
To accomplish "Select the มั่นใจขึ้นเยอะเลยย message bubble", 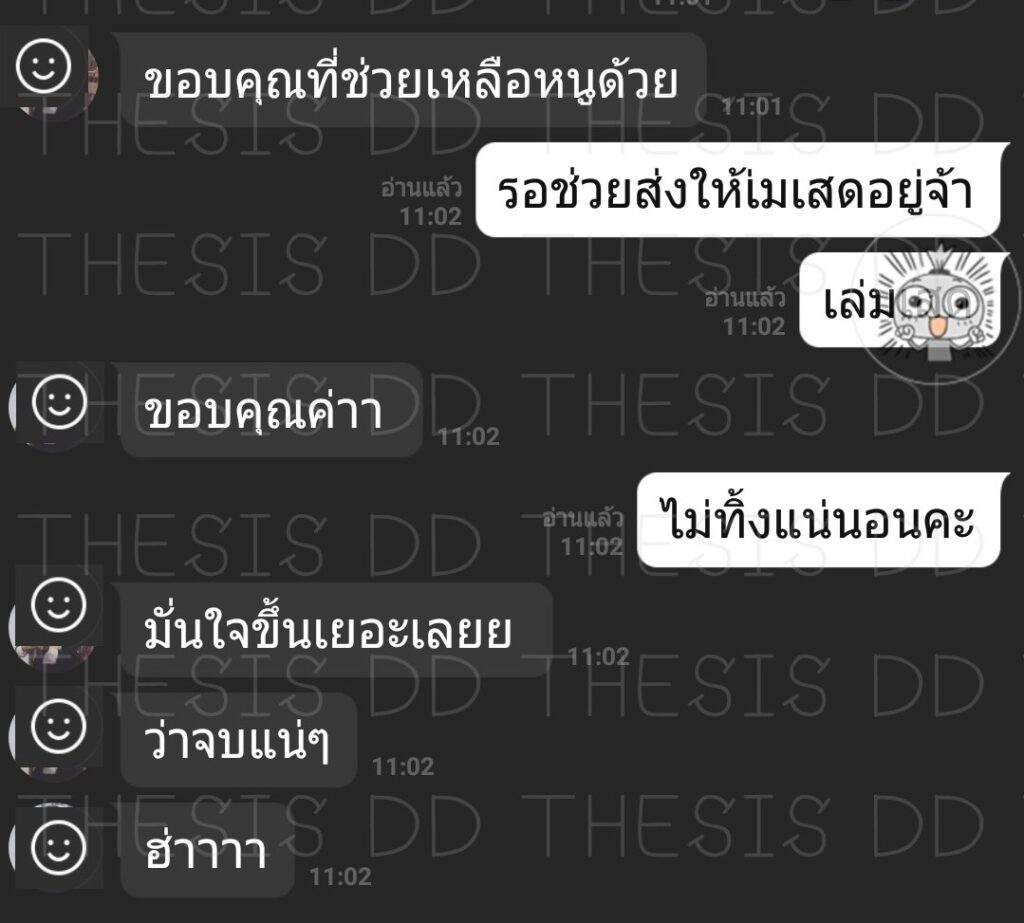I will 336,630.
